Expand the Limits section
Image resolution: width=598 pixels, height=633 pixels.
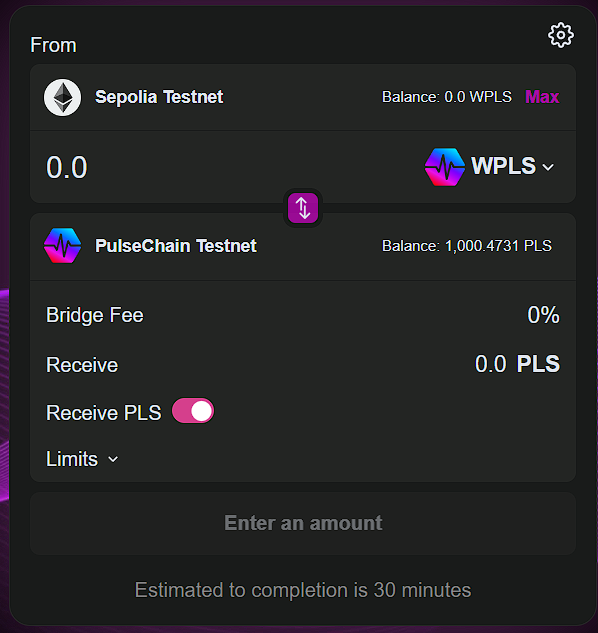pos(82,459)
